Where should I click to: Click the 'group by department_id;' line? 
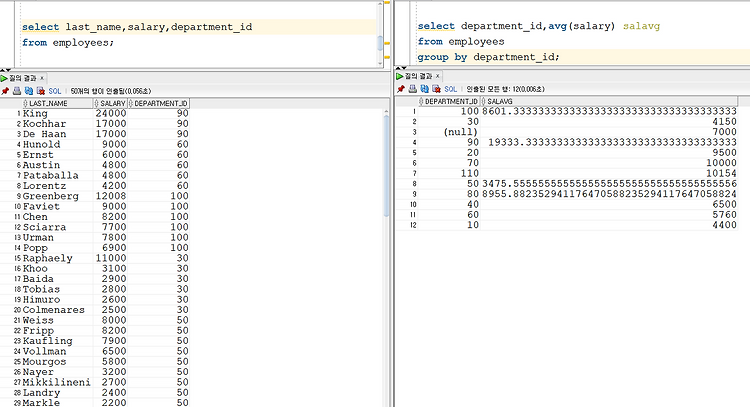click(x=488, y=57)
